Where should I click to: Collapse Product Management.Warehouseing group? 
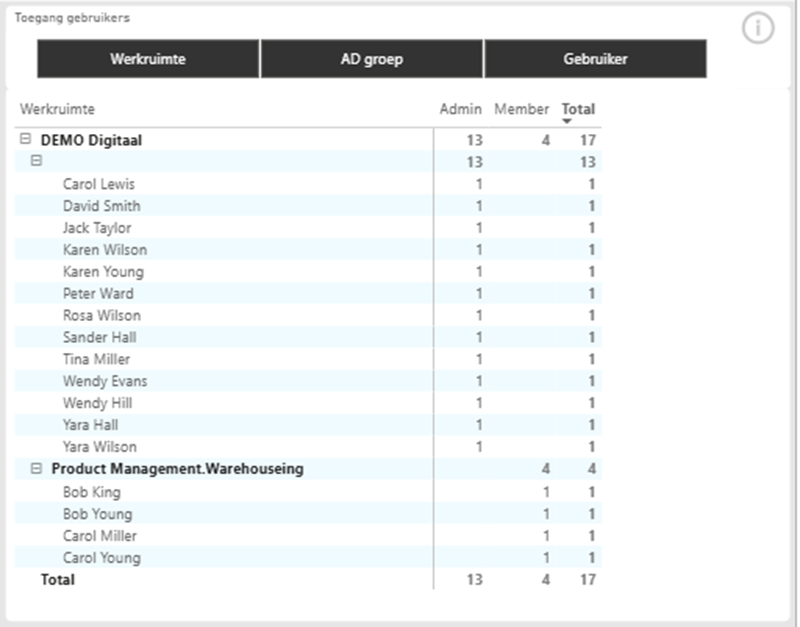pos(37,468)
